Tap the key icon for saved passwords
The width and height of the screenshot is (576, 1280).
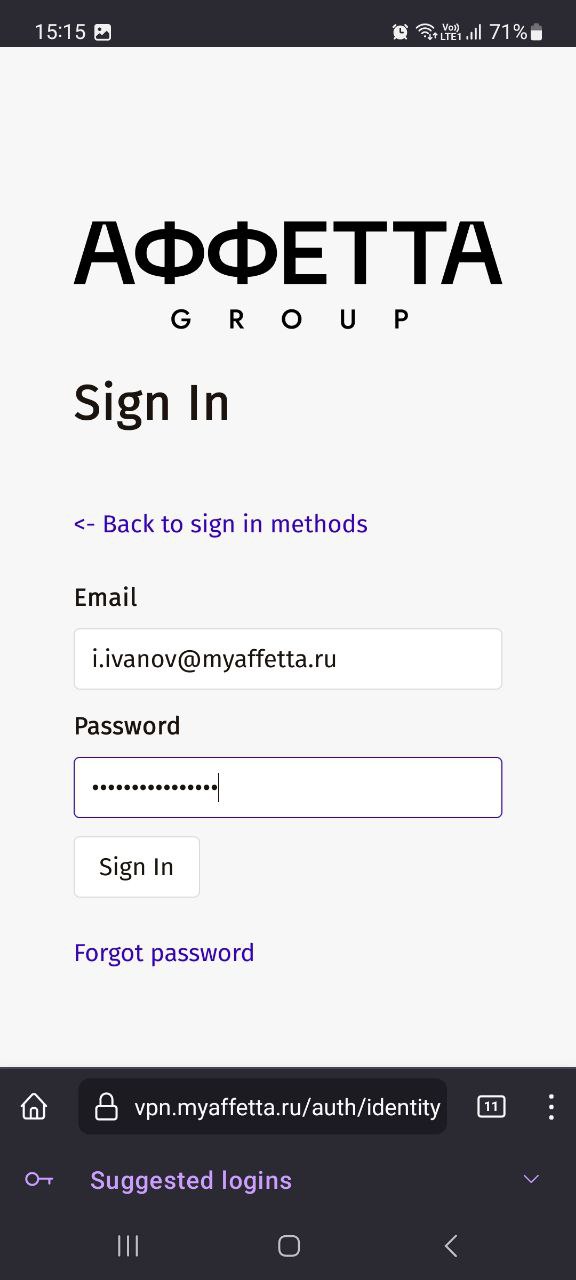(x=38, y=1180)
